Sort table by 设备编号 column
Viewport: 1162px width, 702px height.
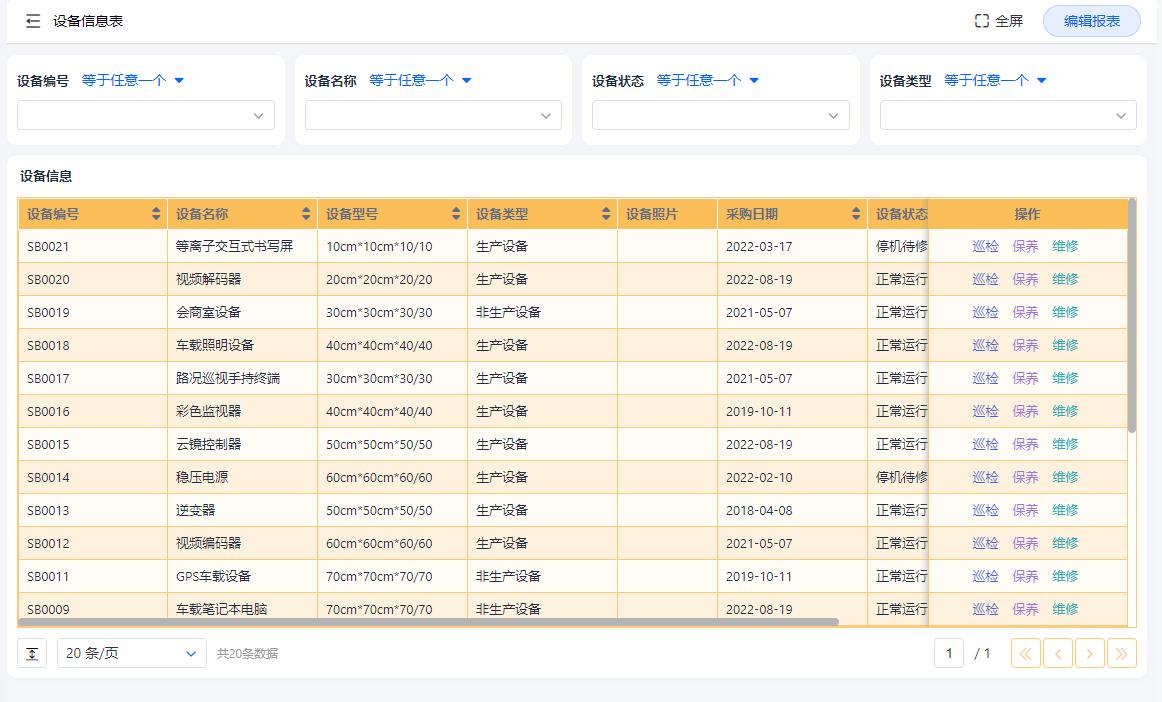(x=155, y=213)
